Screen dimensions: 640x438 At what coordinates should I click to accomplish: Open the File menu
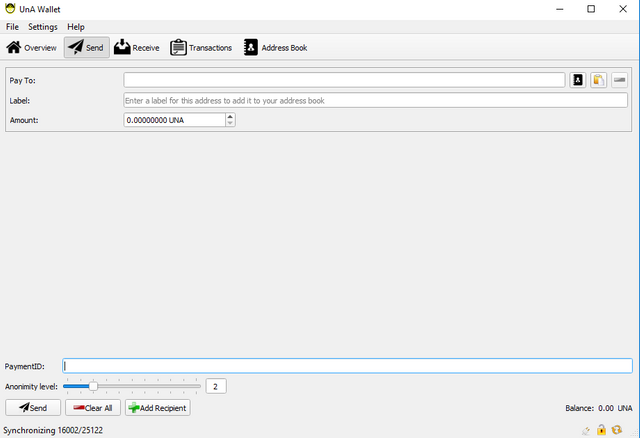click(12, 27)
